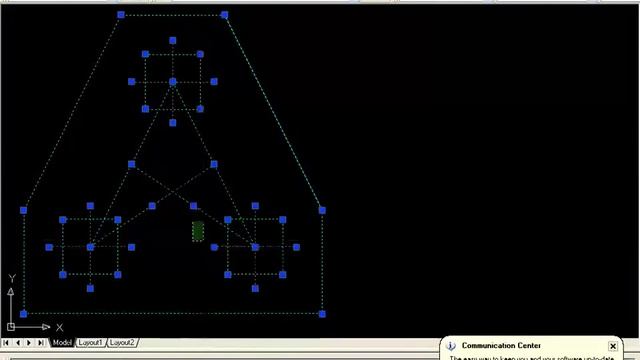Select the top-left grip of outer polygon
640x360 pixels.
click(121, 15)
